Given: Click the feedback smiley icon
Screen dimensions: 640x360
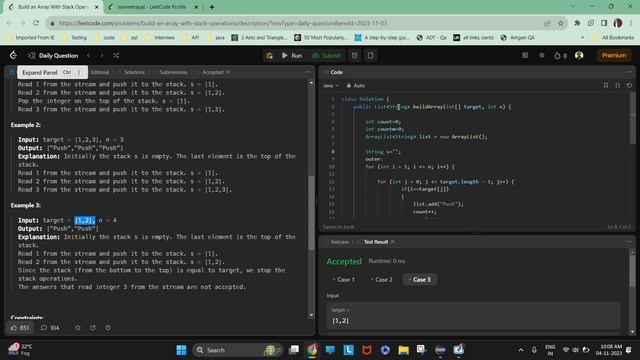Looking at the screenshot, I should [x=108, y=328].
